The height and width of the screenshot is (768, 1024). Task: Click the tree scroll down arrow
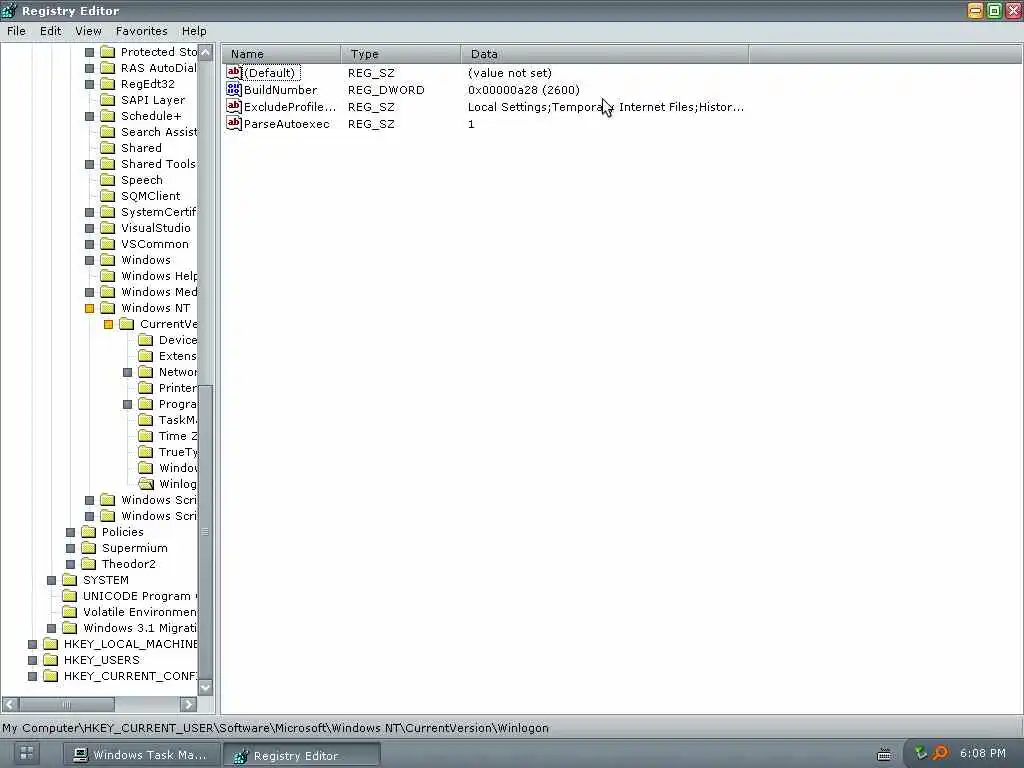205,687
